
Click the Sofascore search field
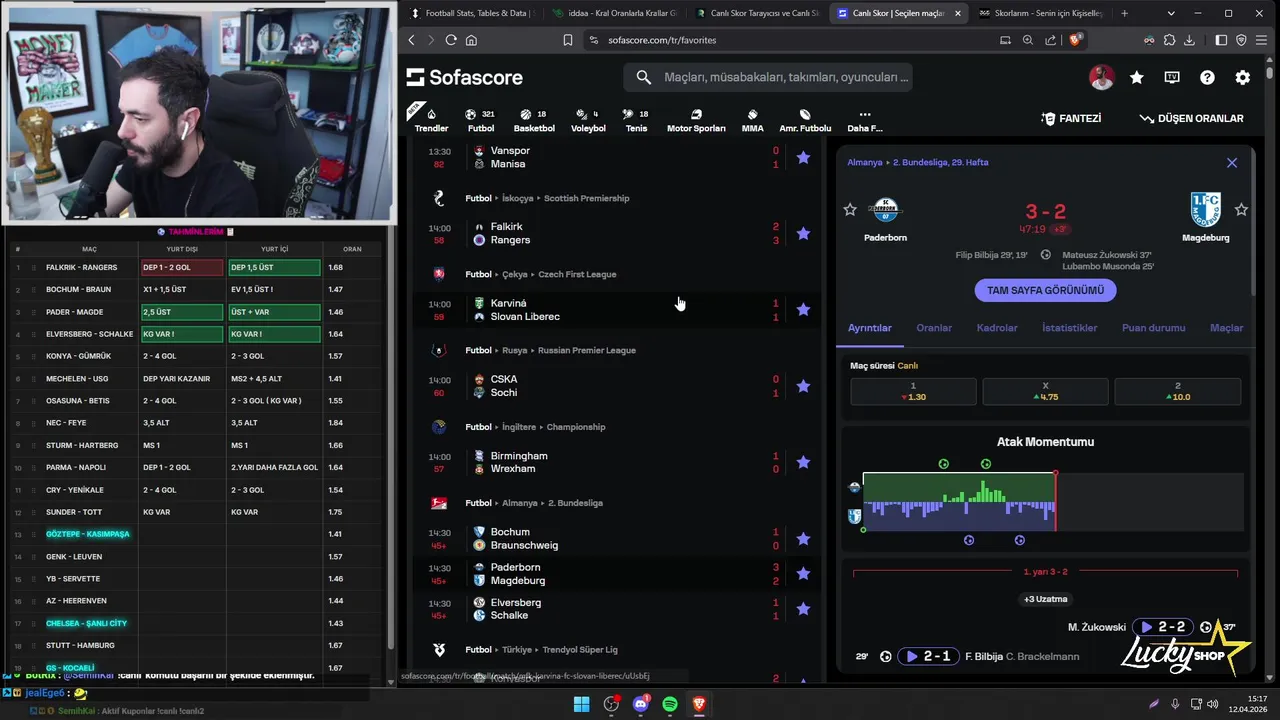[768, 77]
